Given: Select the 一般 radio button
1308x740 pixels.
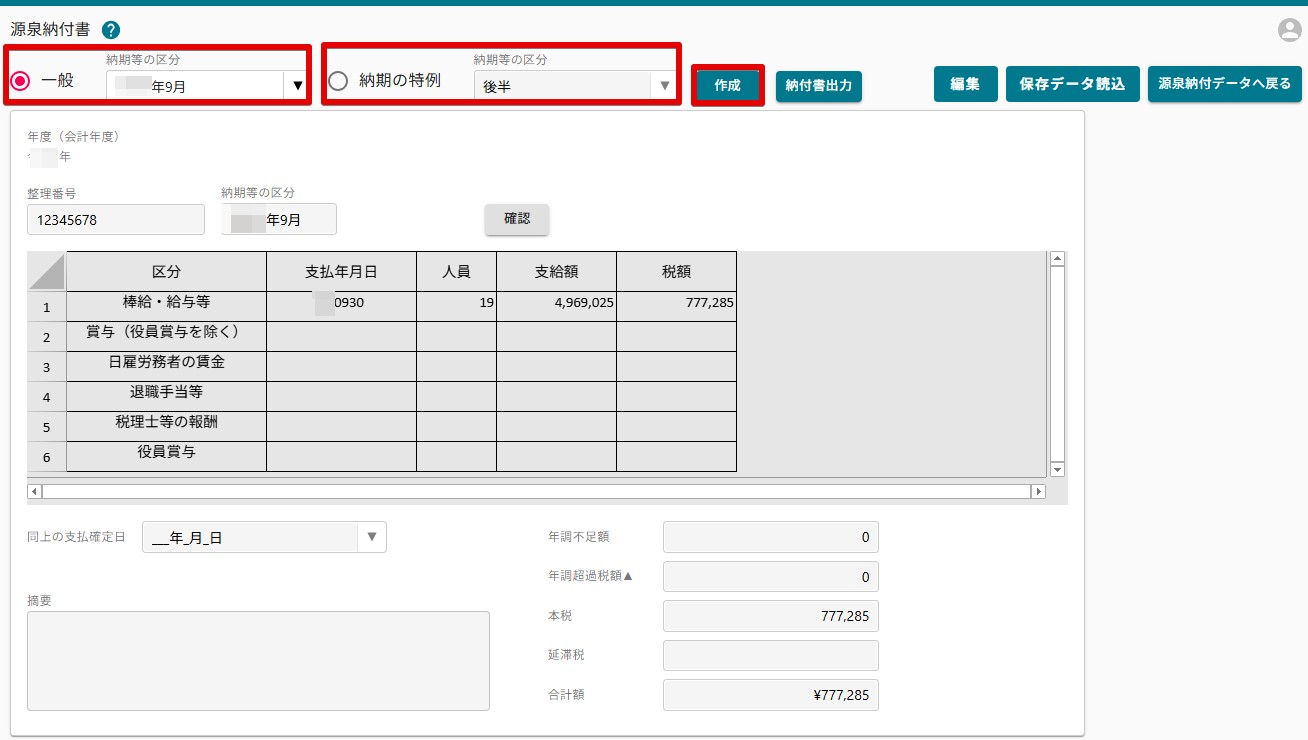Looking at the screenshot, I should click(x=20, y=81).
